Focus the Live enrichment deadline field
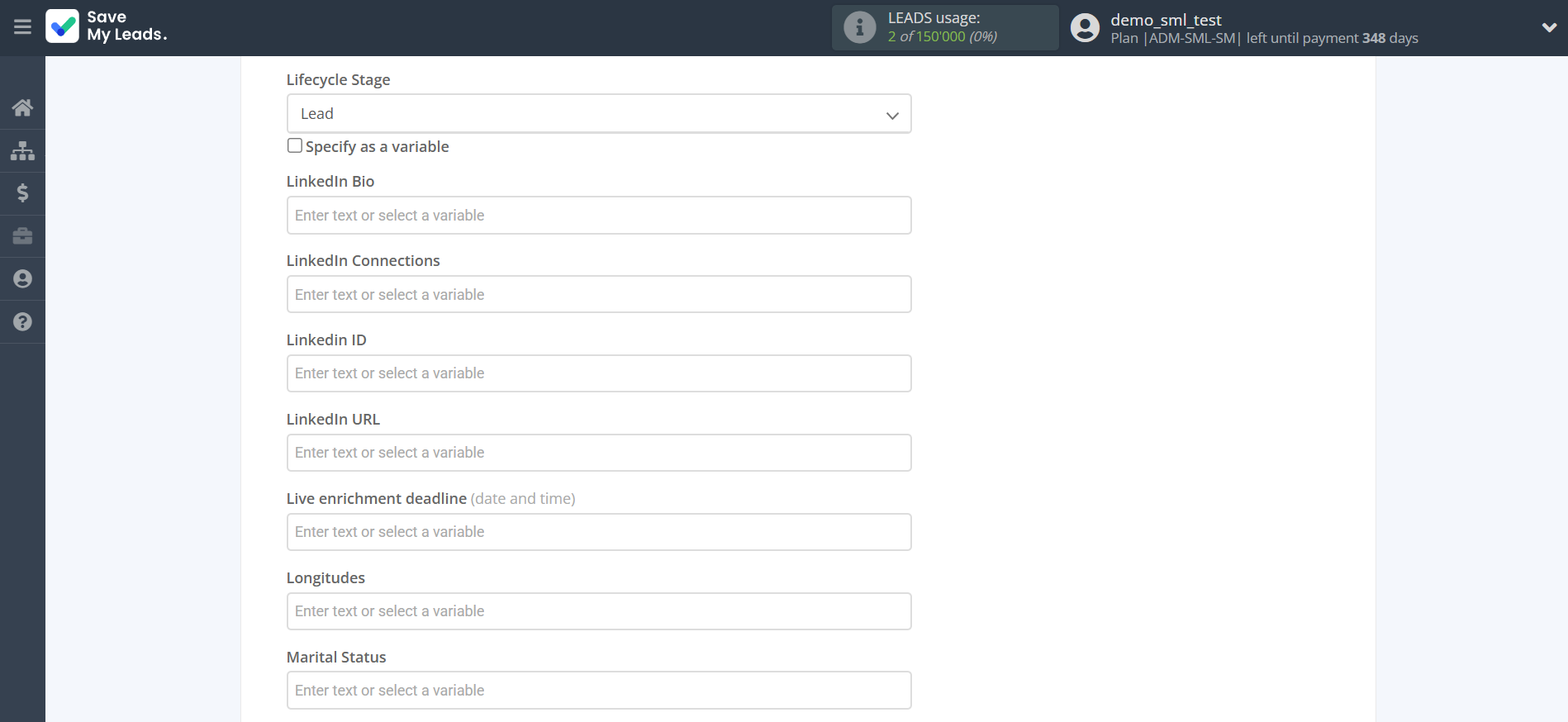This screenshot has width=1568, height=722. tap(598, 532)
